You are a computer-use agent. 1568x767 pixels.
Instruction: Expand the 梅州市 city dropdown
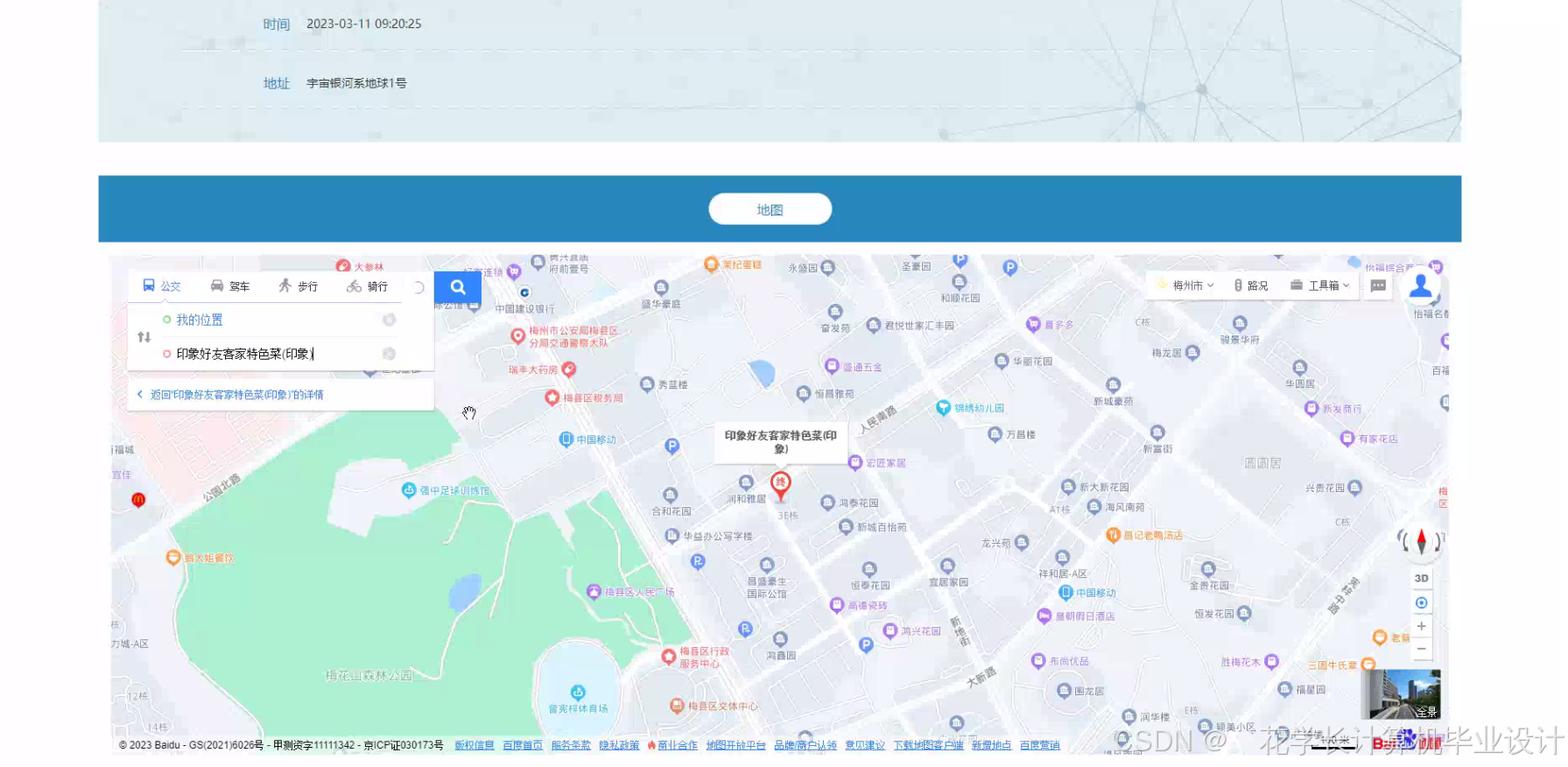coord(1187,285)
